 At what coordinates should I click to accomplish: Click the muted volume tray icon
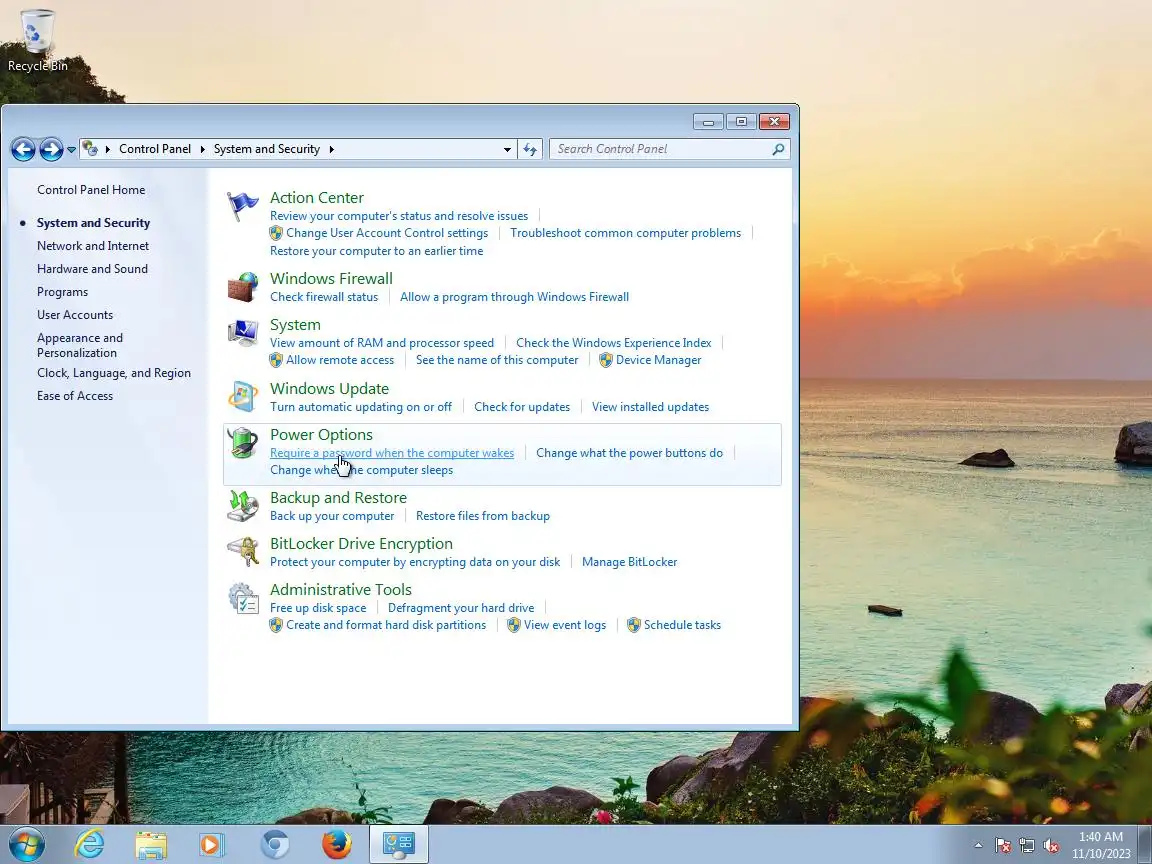(1051, 846)
